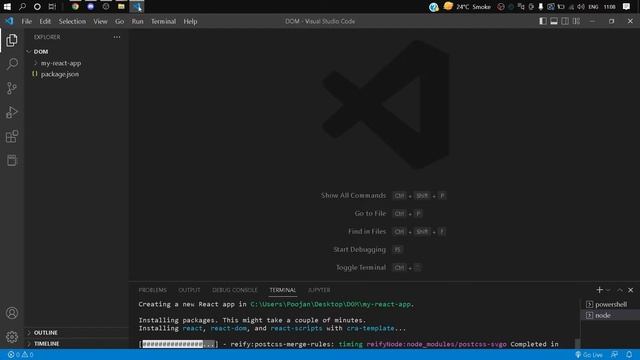Click the ENG language indicator
The image size is (640, 360).
(x=593, y=7)
